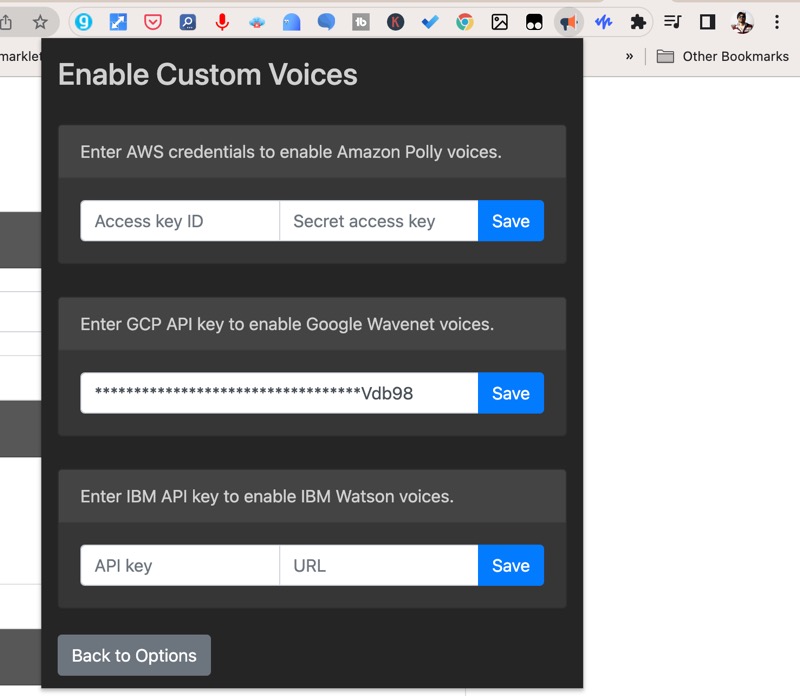Open the profile avatar menu
The width and height of the screenshot is (800, 696).
click(x=742, y=22)
